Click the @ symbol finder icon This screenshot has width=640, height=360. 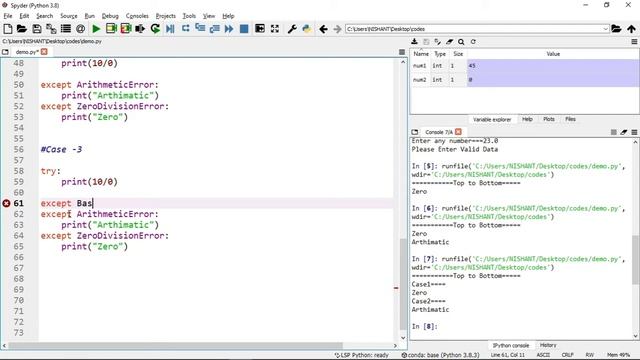tap(80, 29)
